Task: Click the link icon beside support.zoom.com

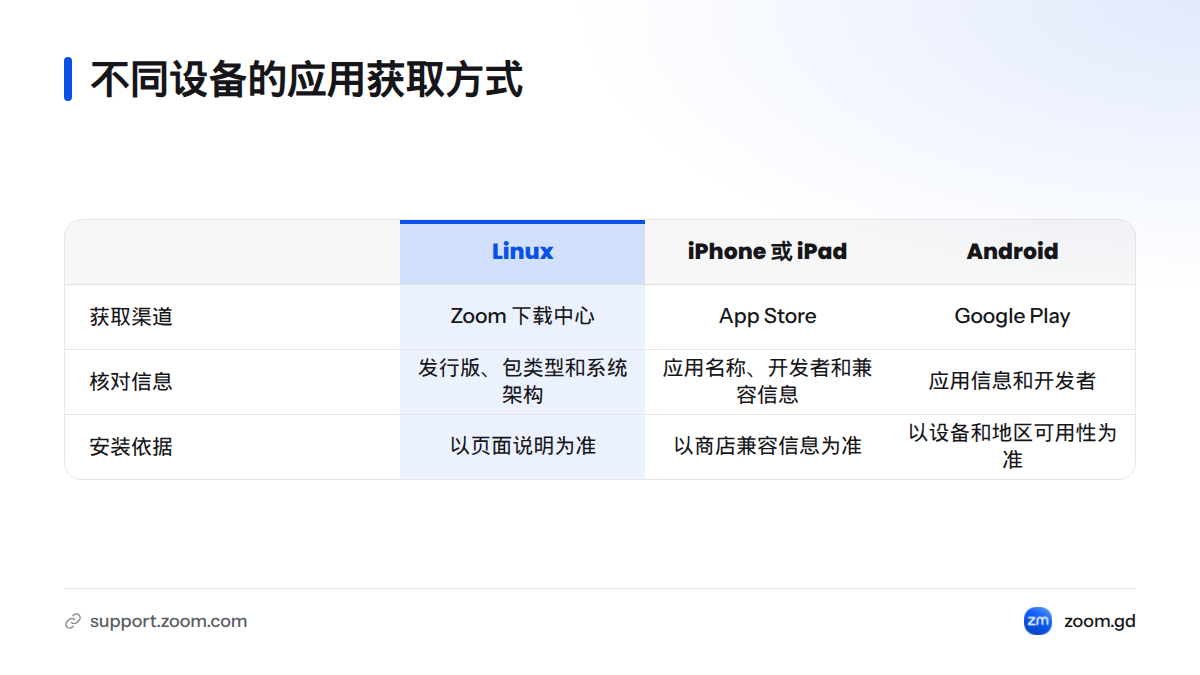Action: [x=72, y=621]
